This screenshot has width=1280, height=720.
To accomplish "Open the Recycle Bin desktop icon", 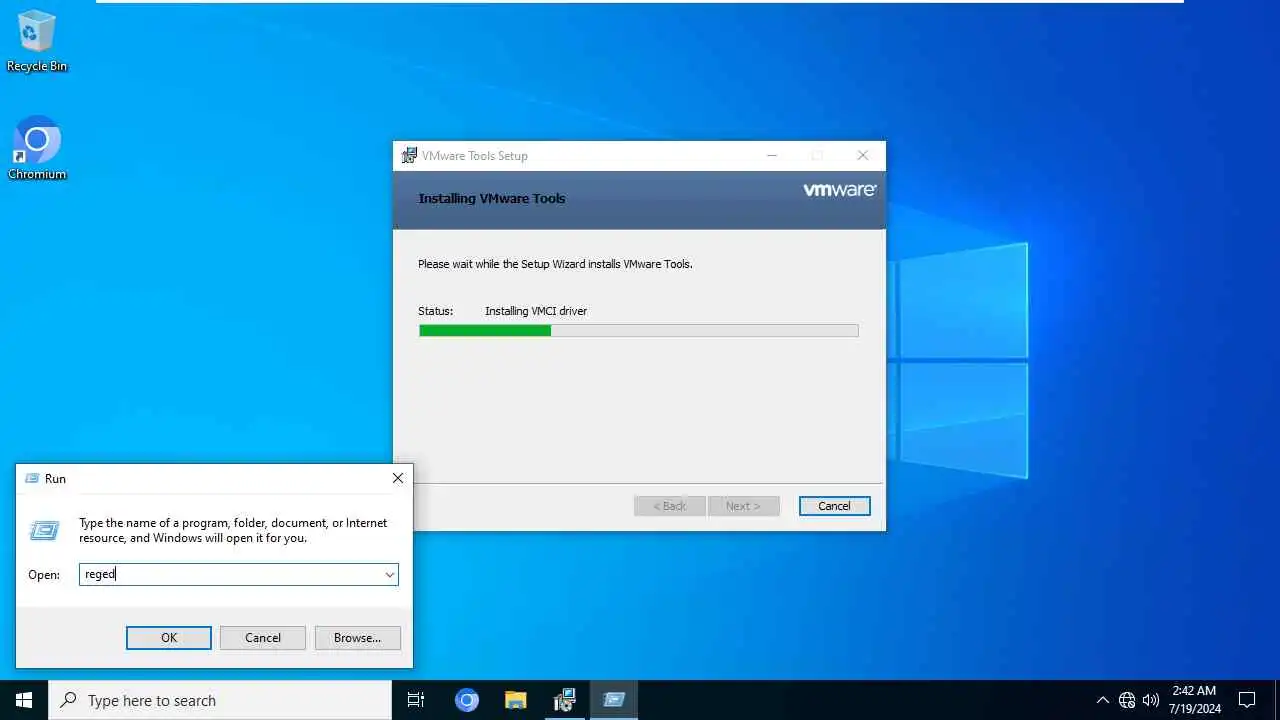I will 37,42.
